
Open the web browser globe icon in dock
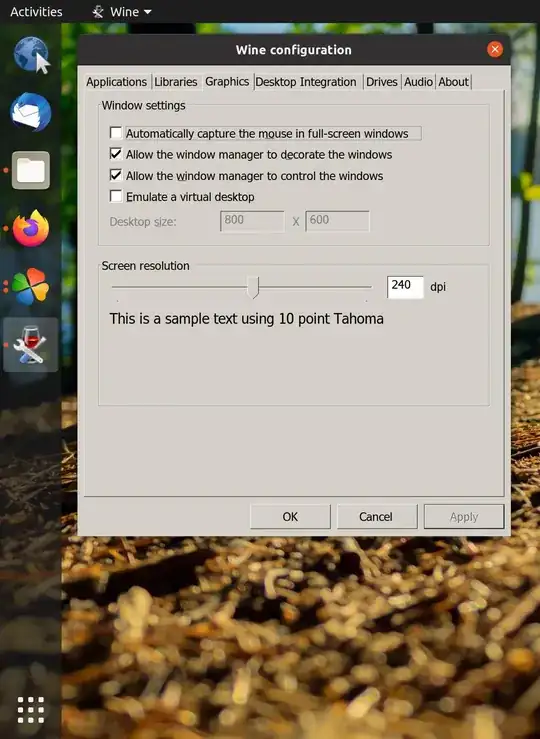(31, 55)
